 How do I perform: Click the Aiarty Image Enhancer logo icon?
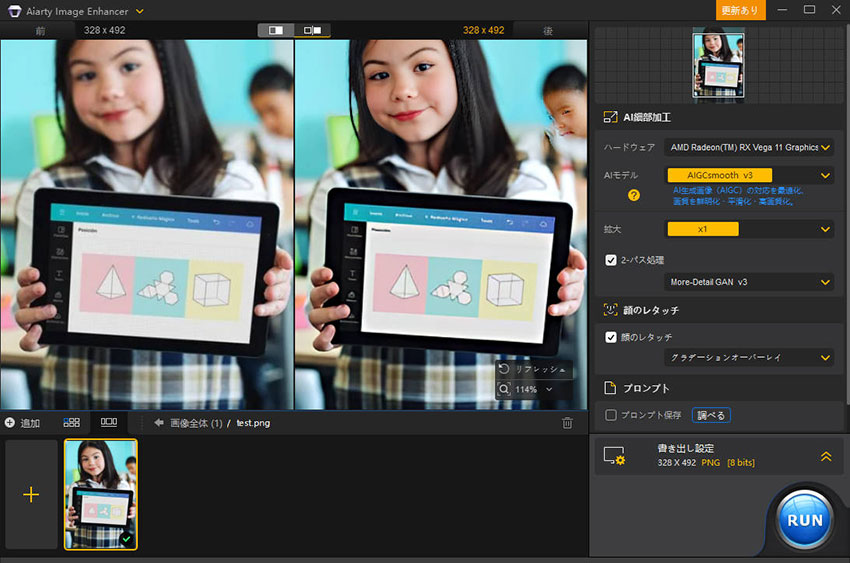(x=15, y=11)
